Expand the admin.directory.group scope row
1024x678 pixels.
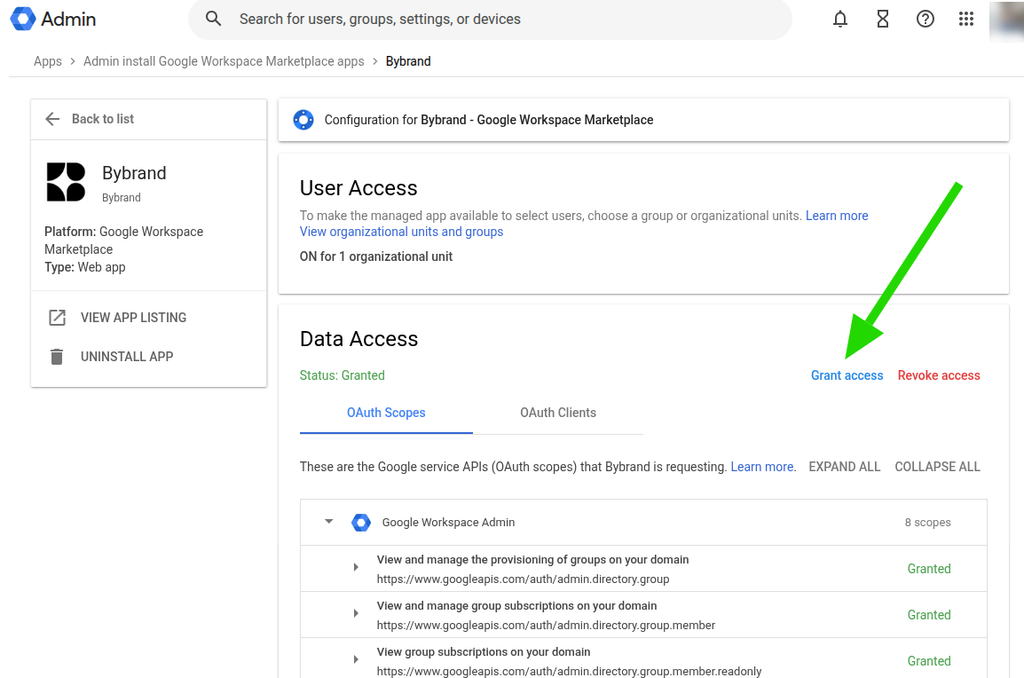pos(356,567)
